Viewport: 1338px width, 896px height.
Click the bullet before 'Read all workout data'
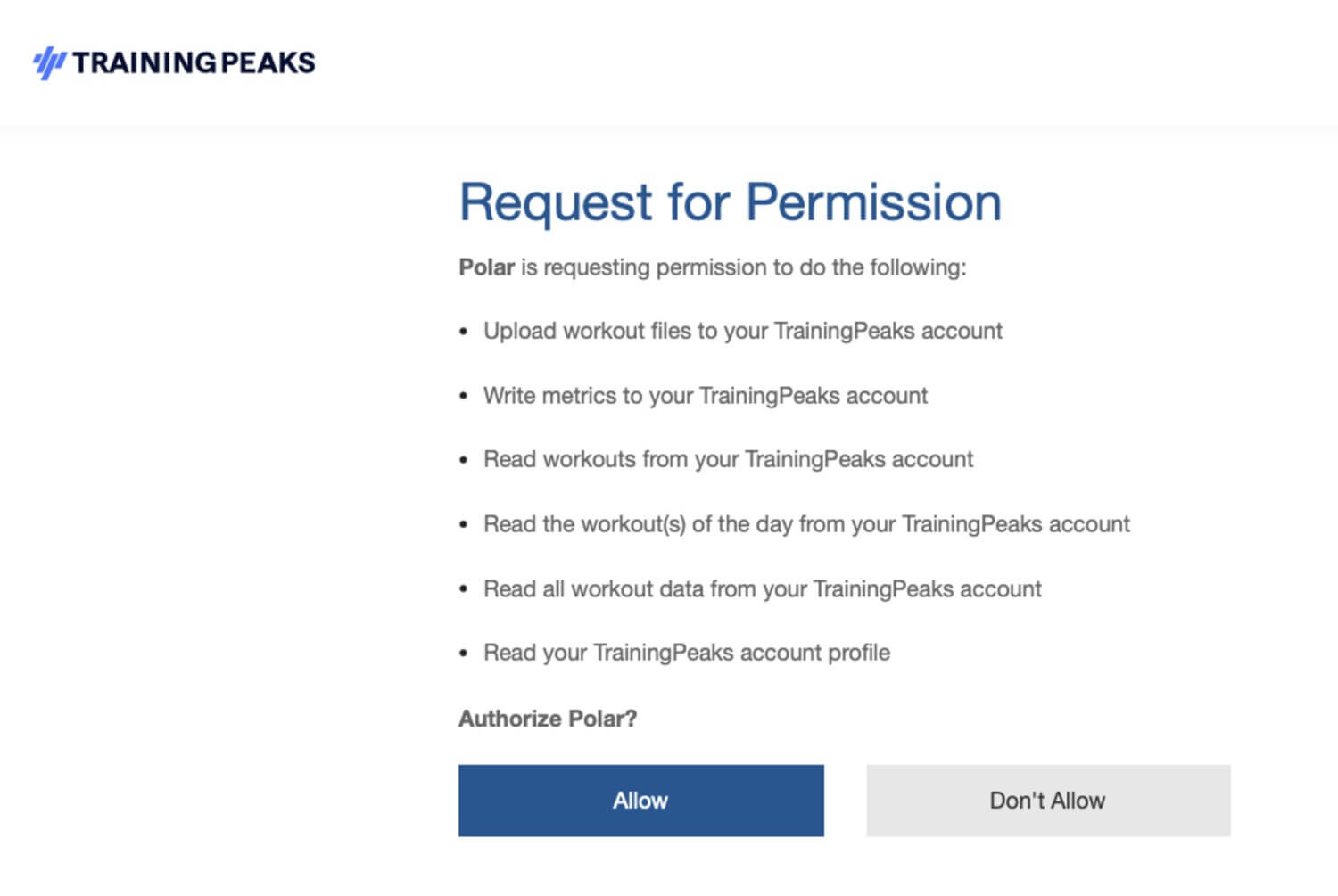[463, 589]
